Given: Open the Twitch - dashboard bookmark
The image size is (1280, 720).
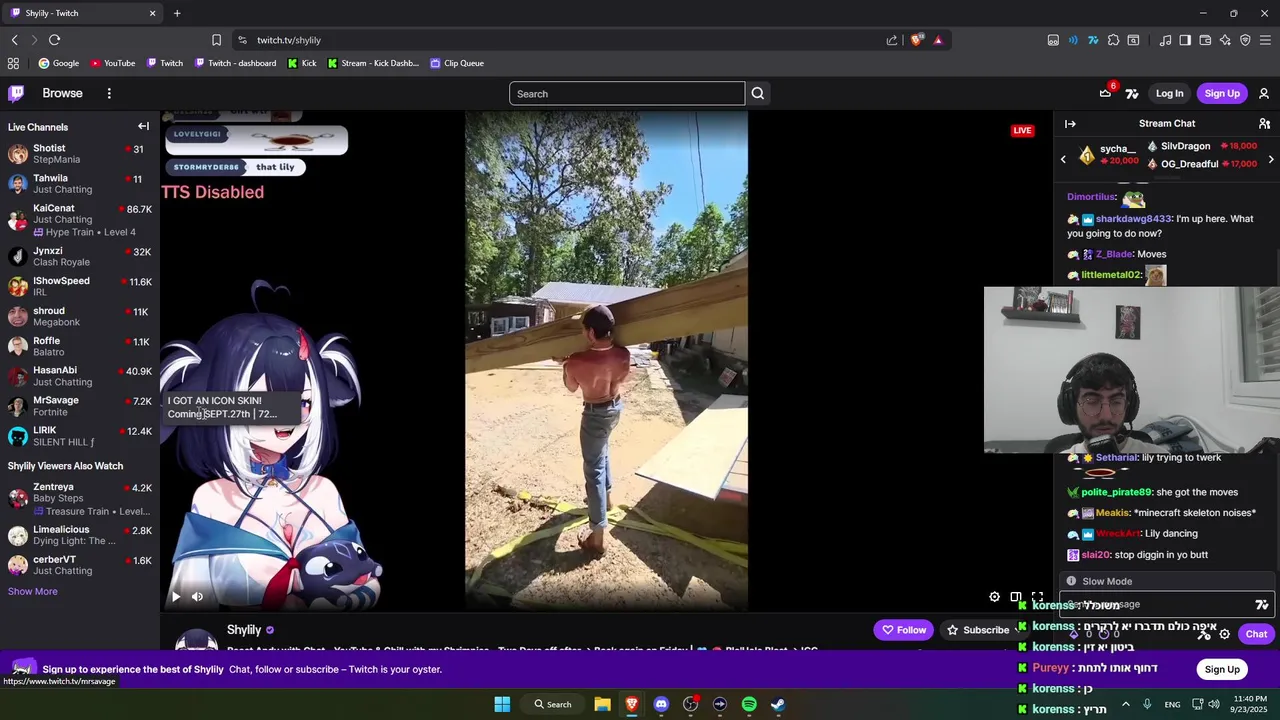Looking at the screenshot, I should [x=236, y=63].
